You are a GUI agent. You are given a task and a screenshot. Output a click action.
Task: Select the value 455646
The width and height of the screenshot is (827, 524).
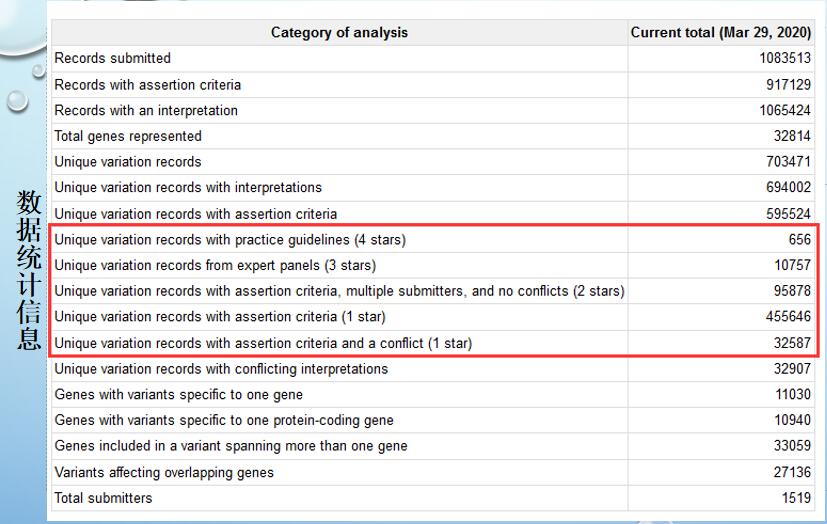tap(788, 317)
